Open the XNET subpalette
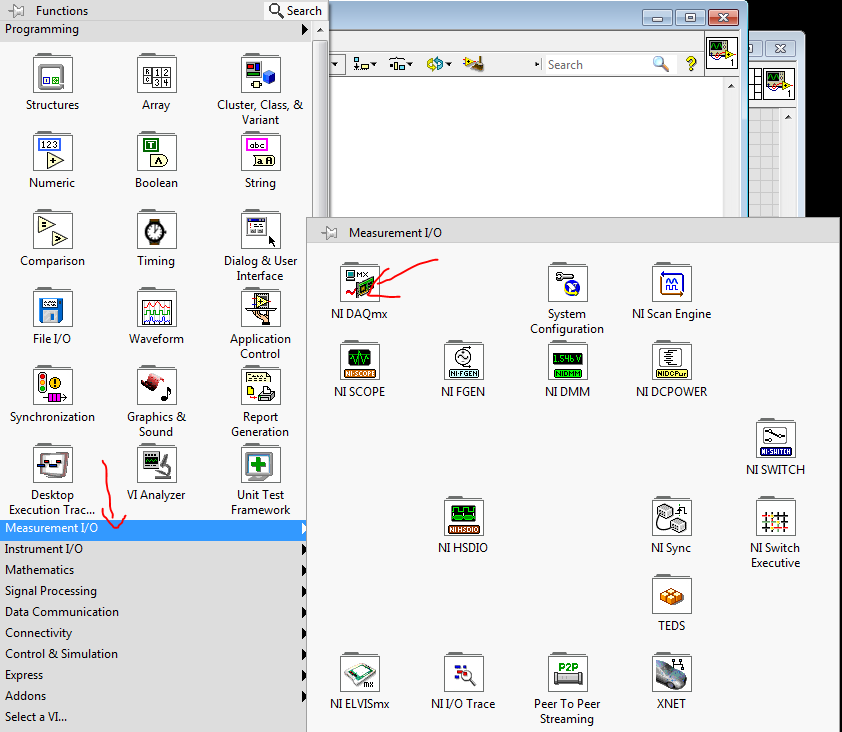The image size is (842, 732). tap(672, 672)
